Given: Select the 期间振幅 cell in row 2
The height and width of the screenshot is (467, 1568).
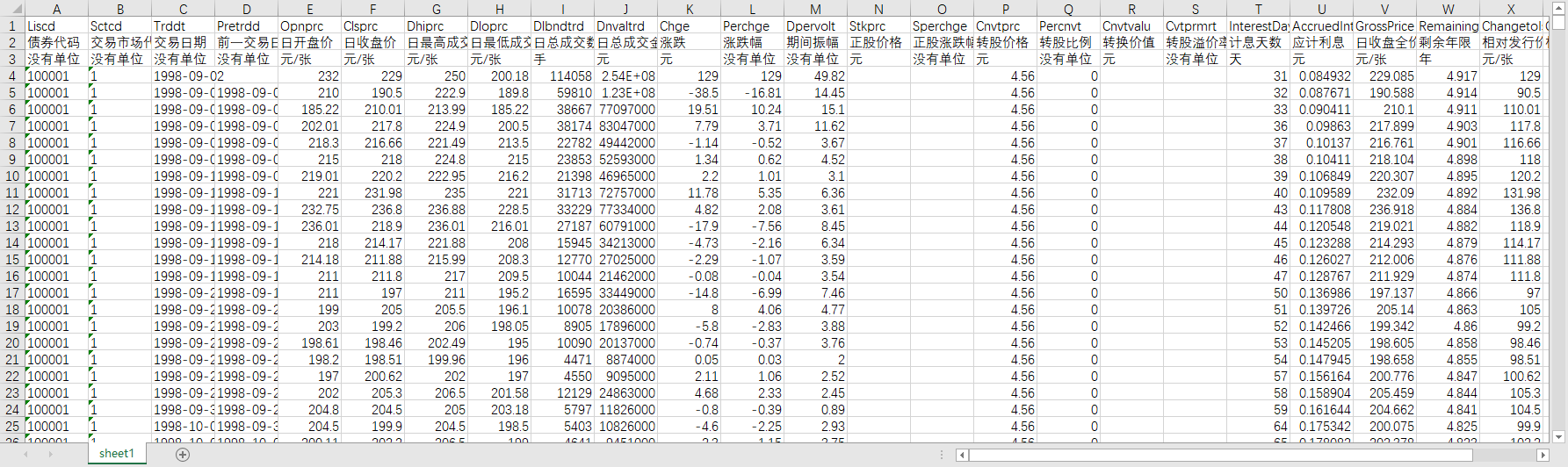Looking at the screenshot, I should coord(816,43).
